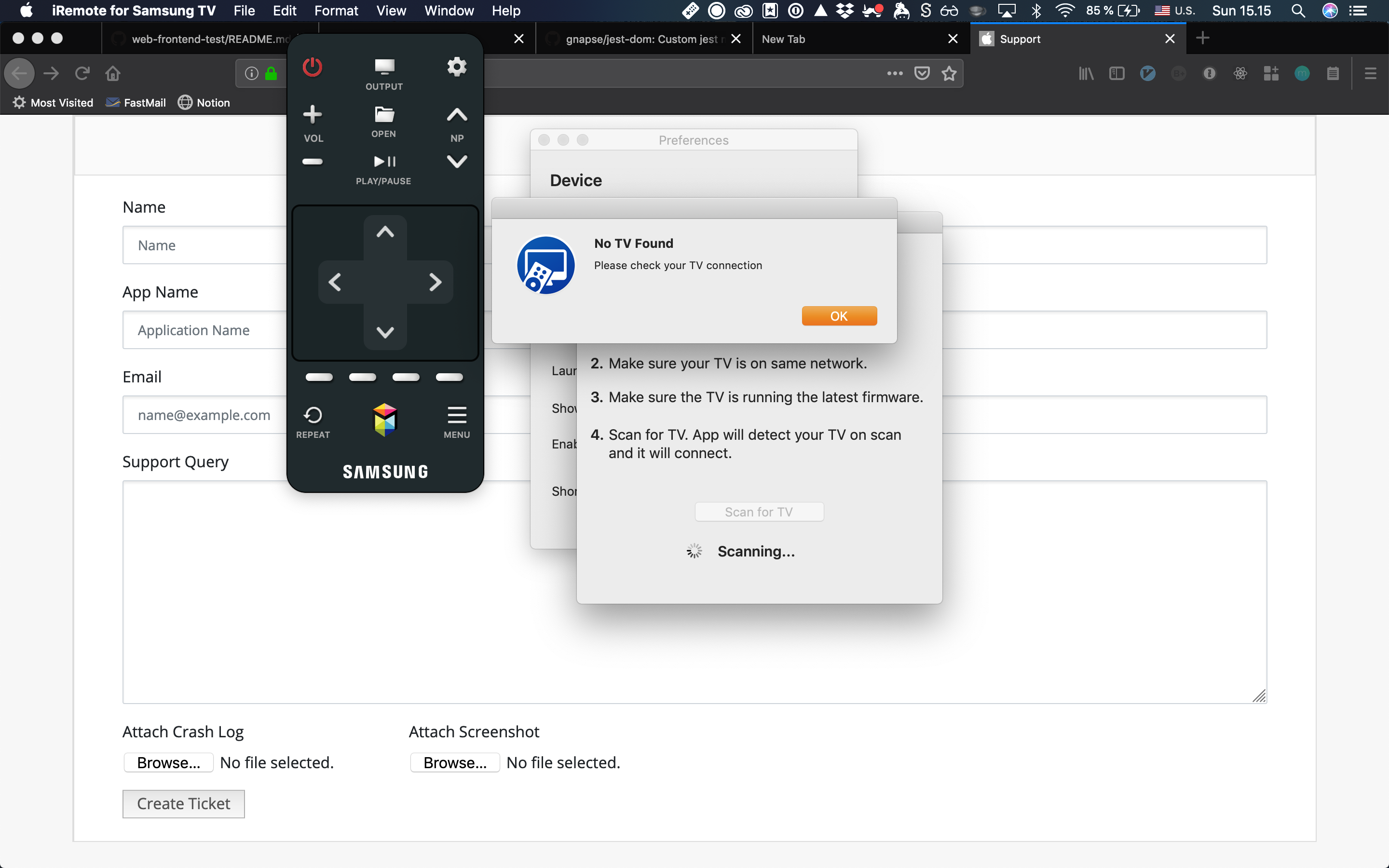The width and height of the screenshot is (1389, 868).
Task: Click Create Ticket button
Action: coord(184,804)
